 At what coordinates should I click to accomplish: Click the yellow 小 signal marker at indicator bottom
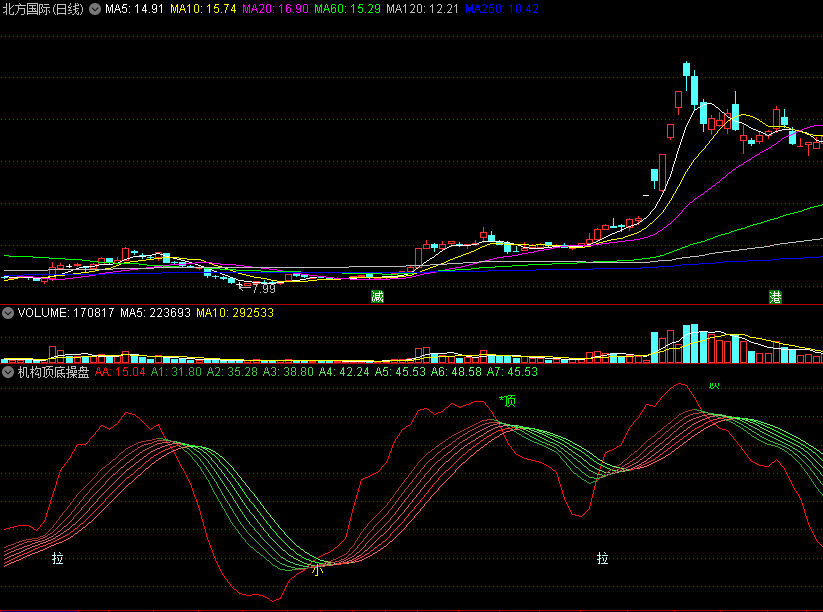317,569
